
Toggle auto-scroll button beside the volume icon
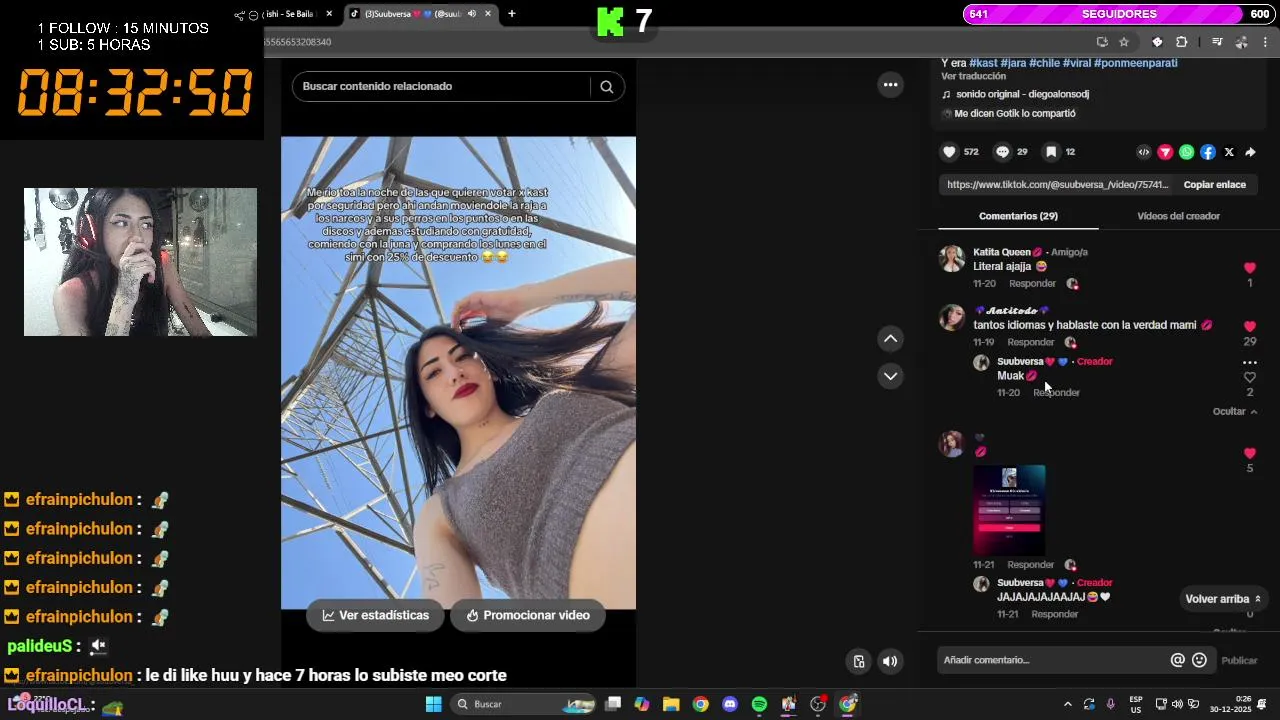(859, 661)
